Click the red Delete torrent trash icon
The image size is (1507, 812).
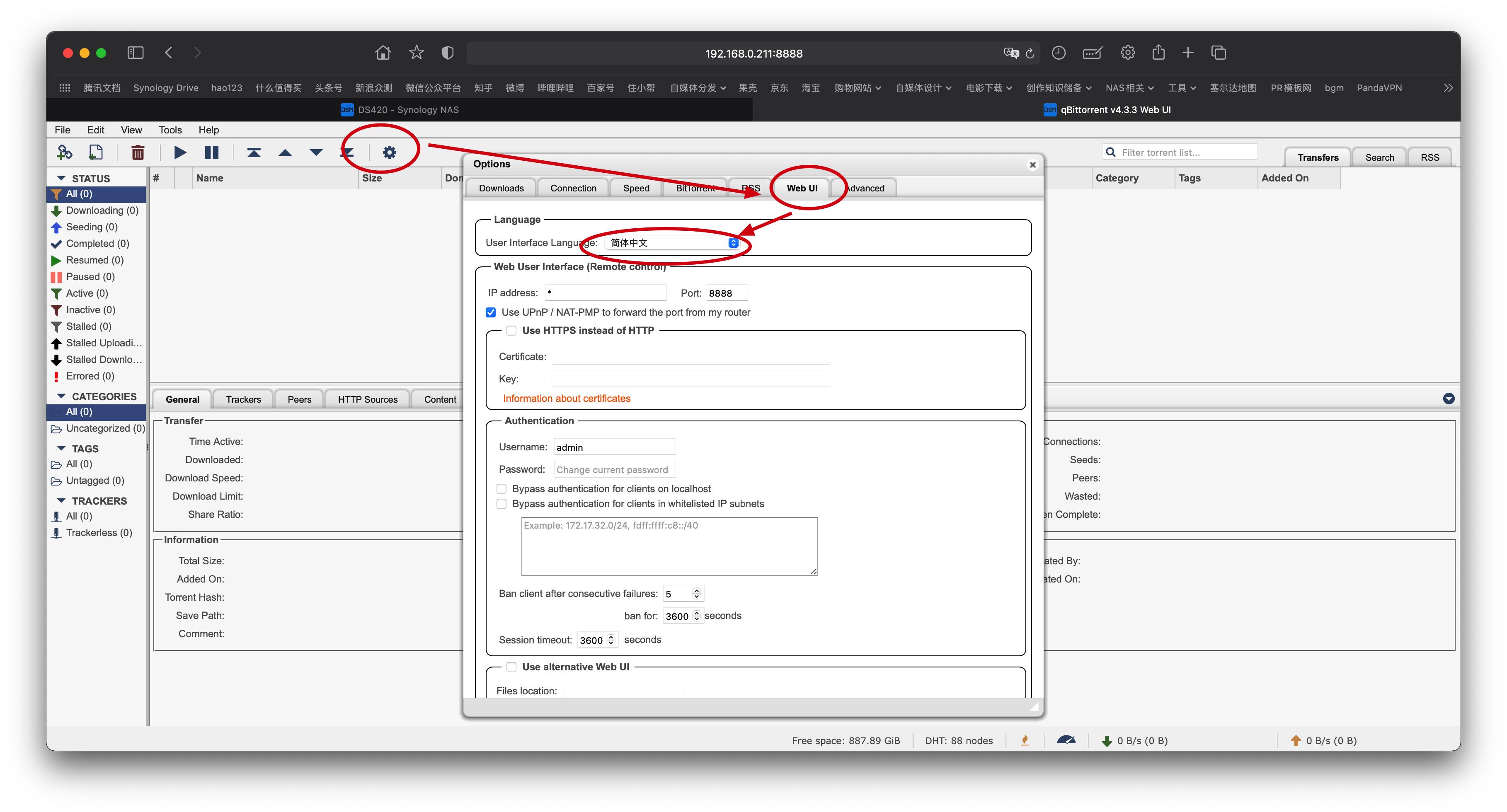(138, 152)
